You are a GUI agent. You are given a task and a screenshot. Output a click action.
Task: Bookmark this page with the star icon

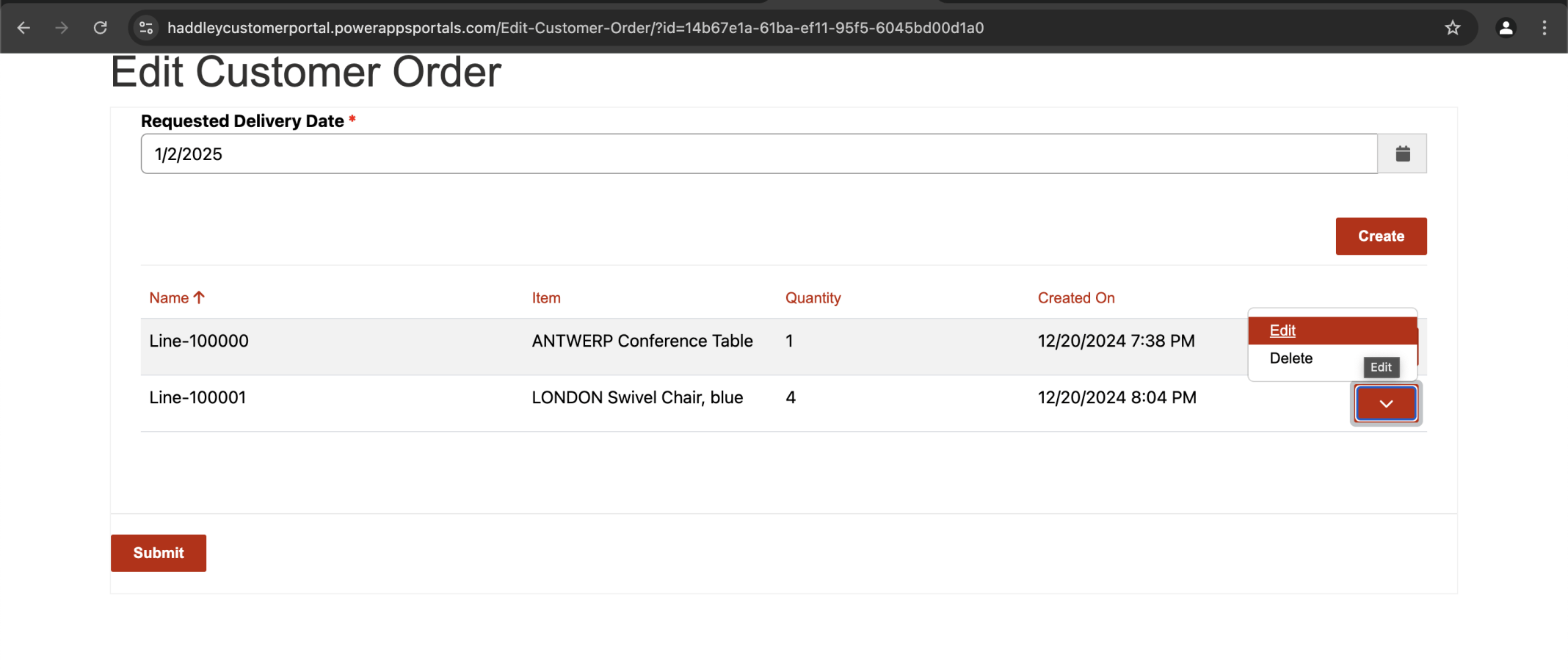[1452, 28]
